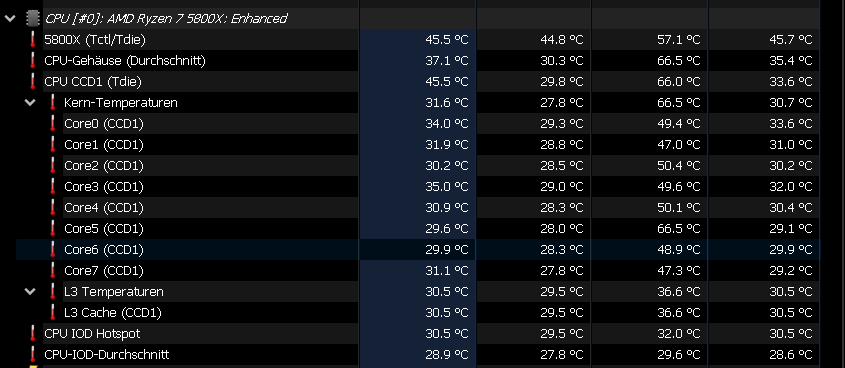Image resolution: width=845 pixels, height=368 pixels.
Task: Click the 57.1 °C maximum value of Tctl/Tdie
Action: pos(678,39)
